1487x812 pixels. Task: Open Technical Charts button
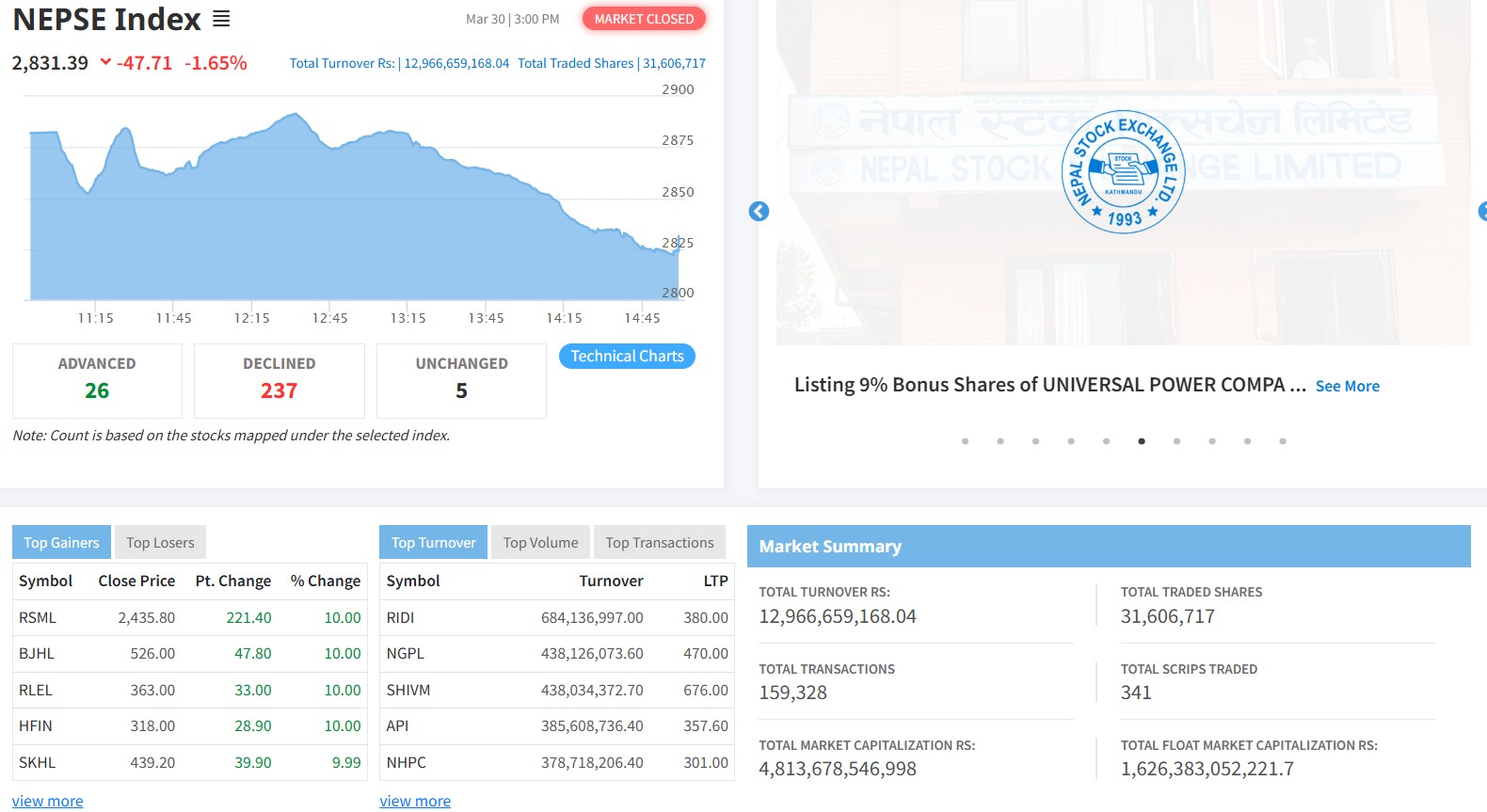pos(627,357)
